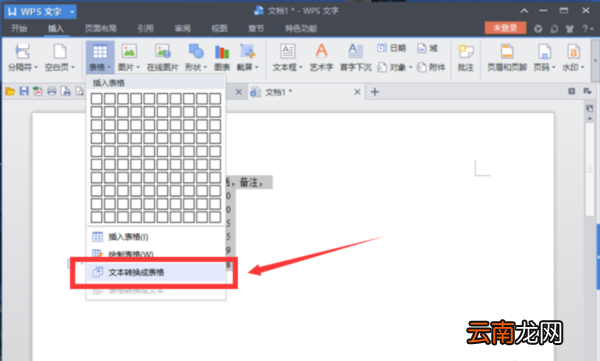Pick the bottom-right cell of table grid

pos(215,217)
